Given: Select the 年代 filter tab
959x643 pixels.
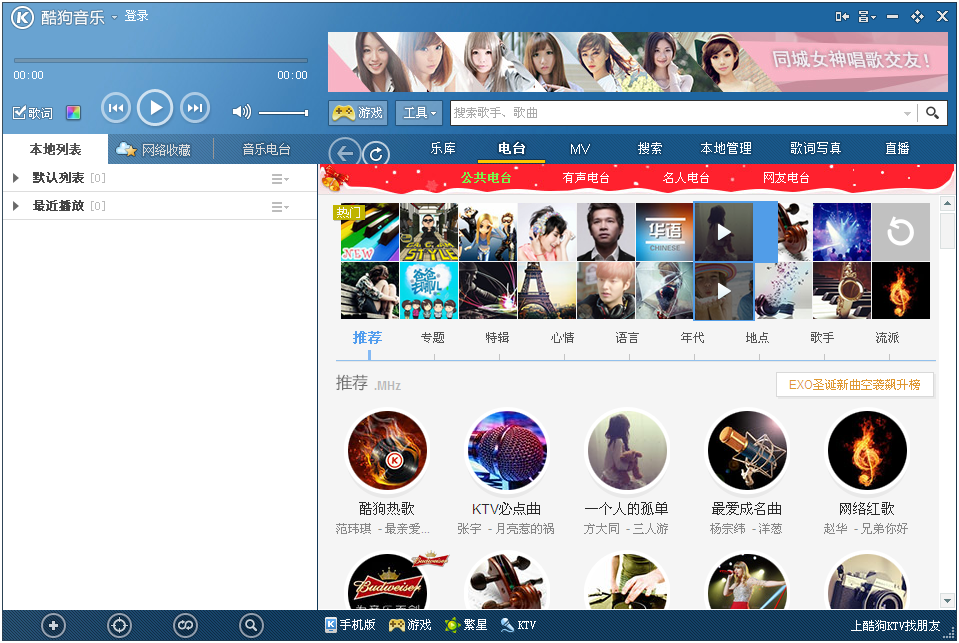Looking at the screenshot, I should [x=692, y=338].
